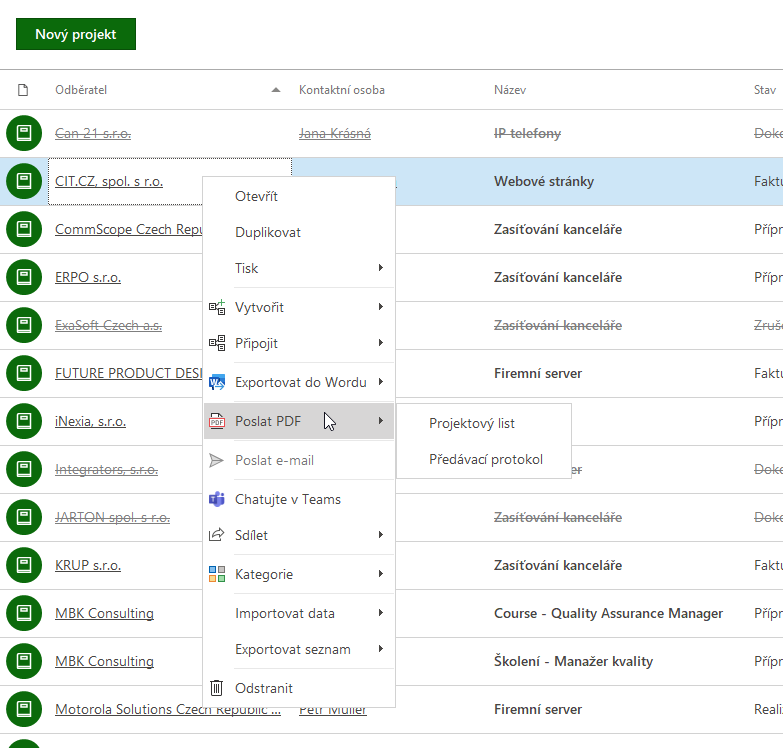This screenshot has height=748, width=783.
Task: Click Course - Quality Assurance Manager text
Action: (x=608, y=613)
